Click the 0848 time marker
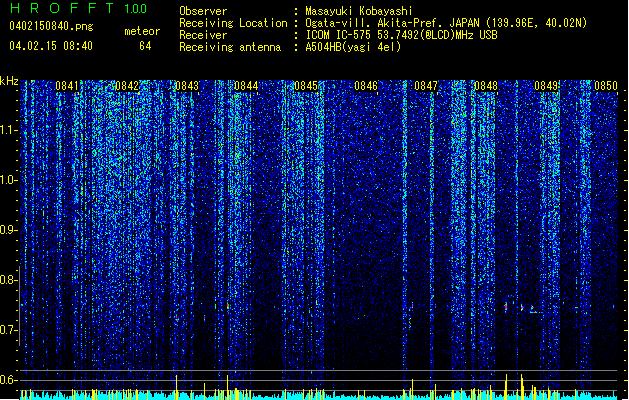The width and height of the screenshot is (629, 400). (x=486, y=86)
